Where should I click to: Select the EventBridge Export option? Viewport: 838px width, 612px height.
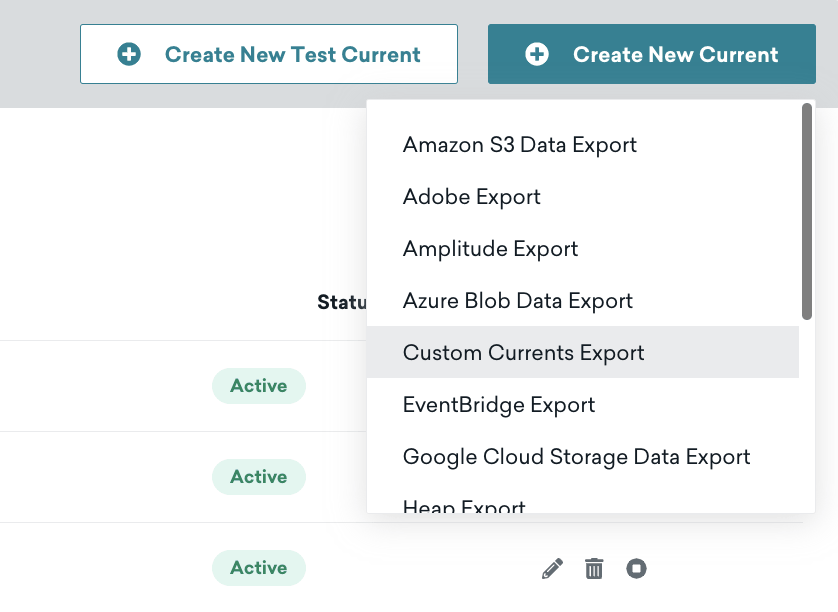pyautogui.click(x=498, y=405)
